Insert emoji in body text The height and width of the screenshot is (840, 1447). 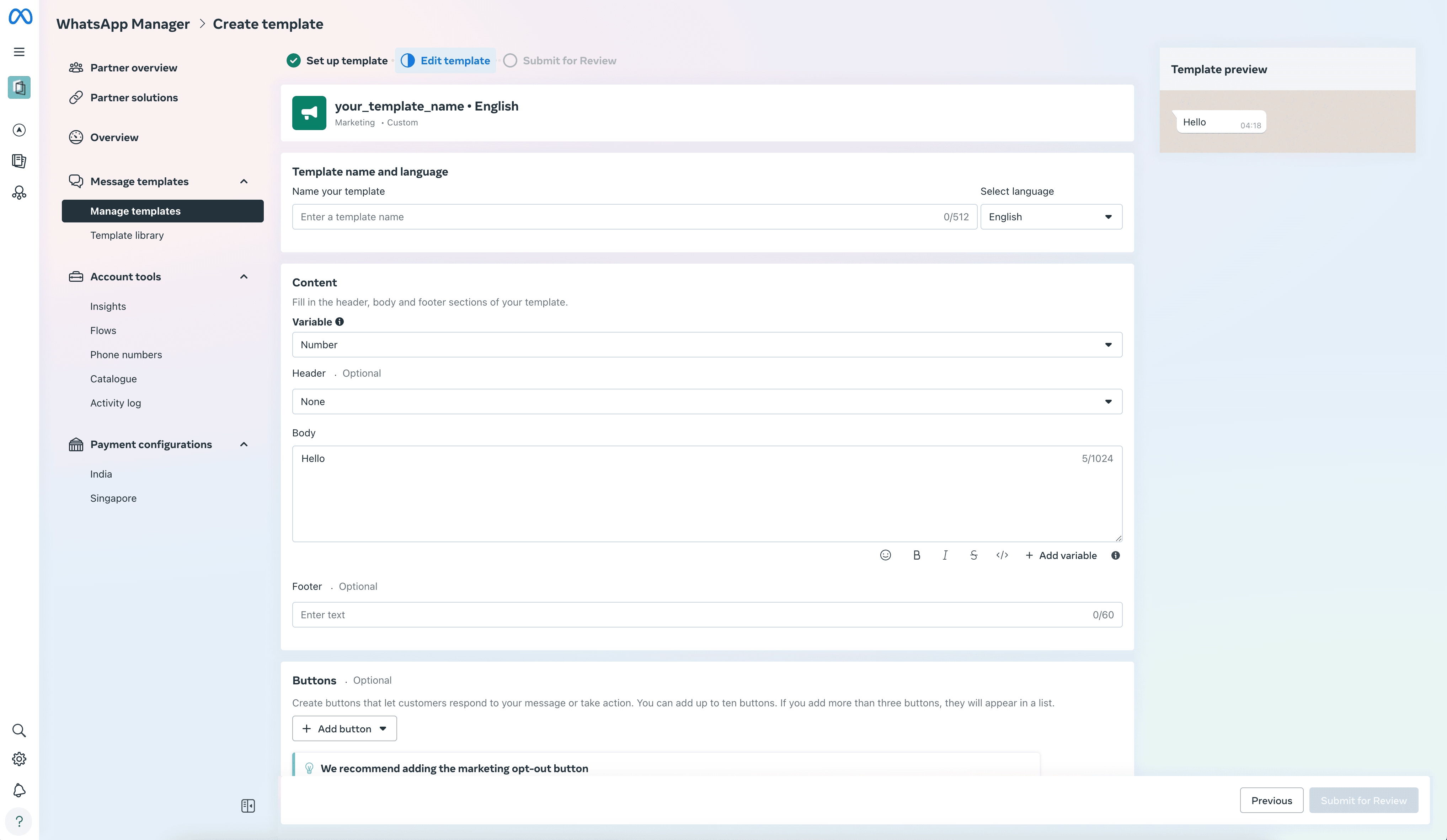(x=885, y=555)
